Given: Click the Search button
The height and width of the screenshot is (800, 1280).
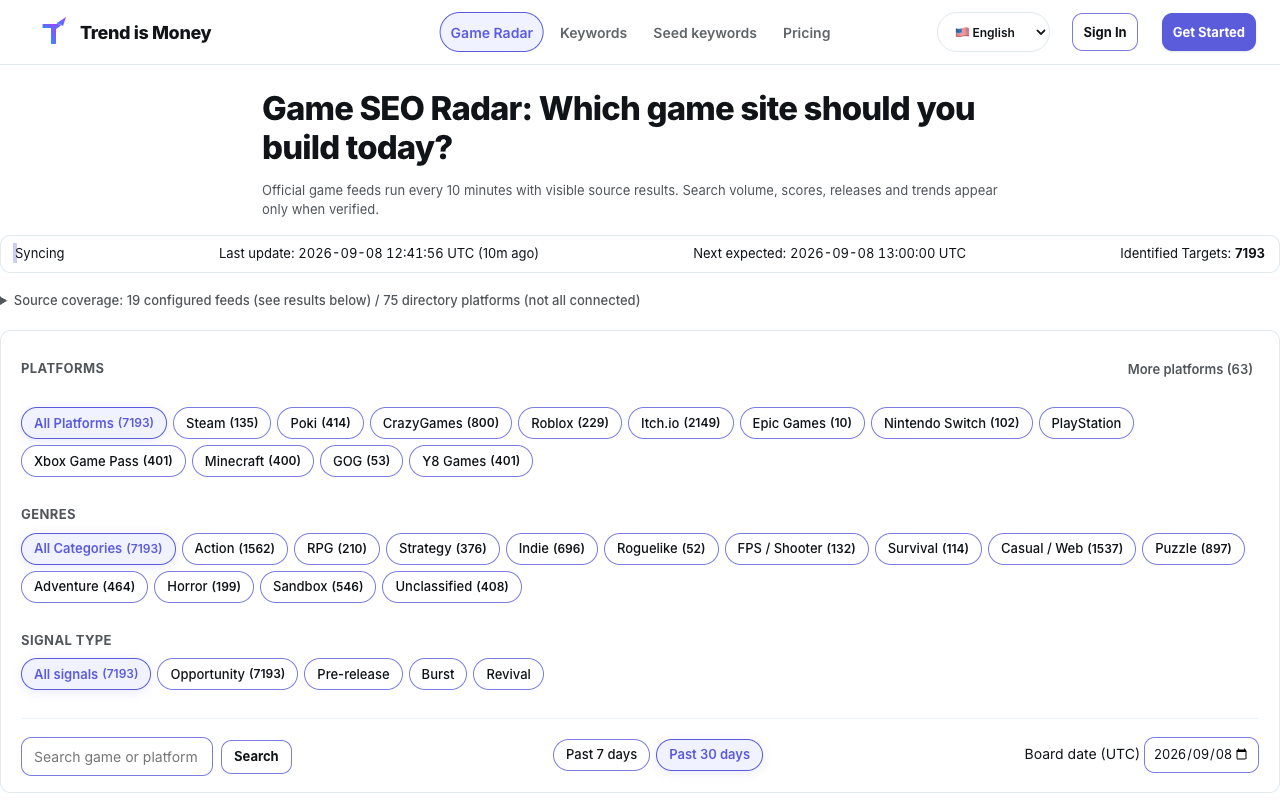Looking at the screenshot, I should [x=256, y=756].
